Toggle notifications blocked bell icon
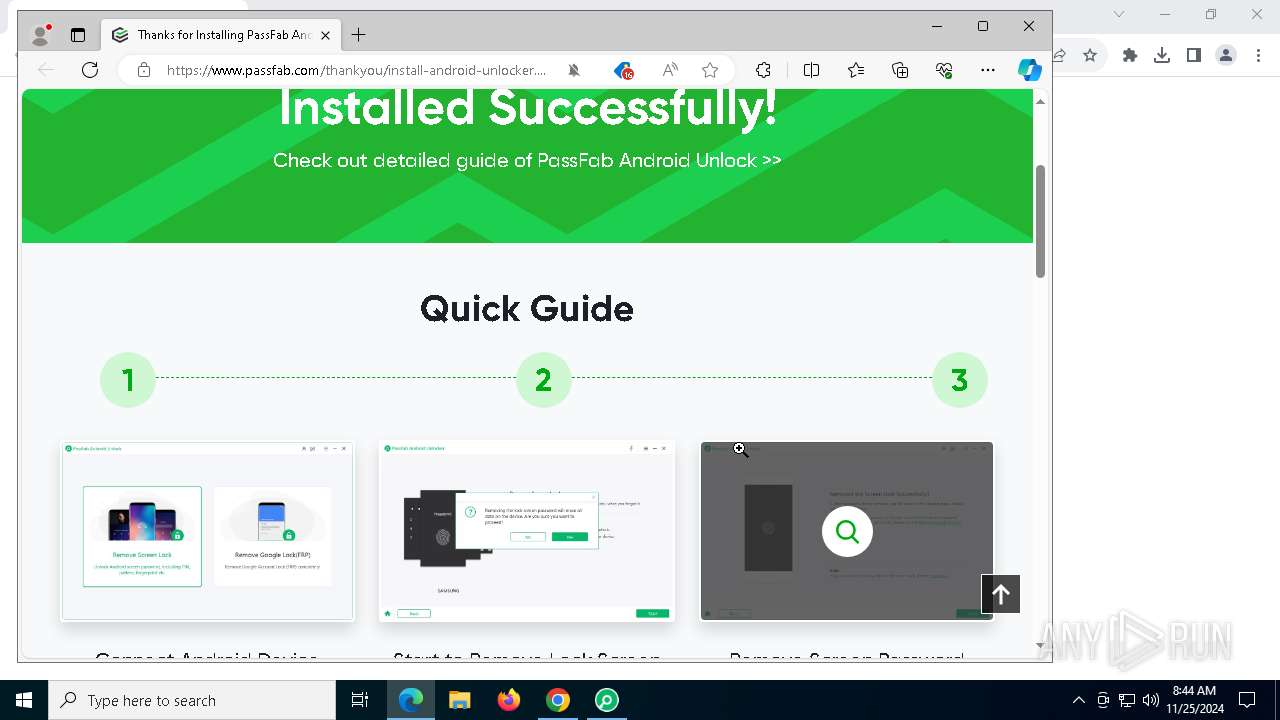 (574, 70)
